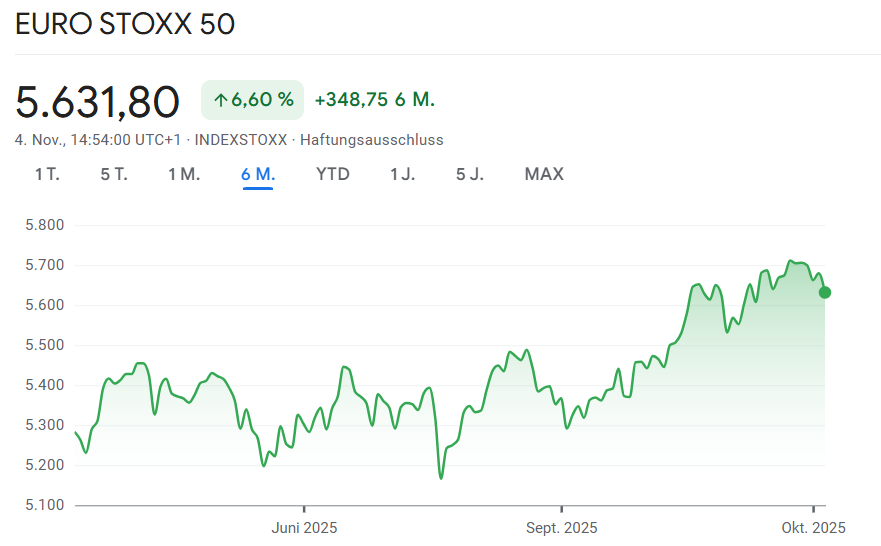Viewport: 881px width, 546px height.
Task: Click the Sept. 2025 axis marker
Action: [562, 528]
